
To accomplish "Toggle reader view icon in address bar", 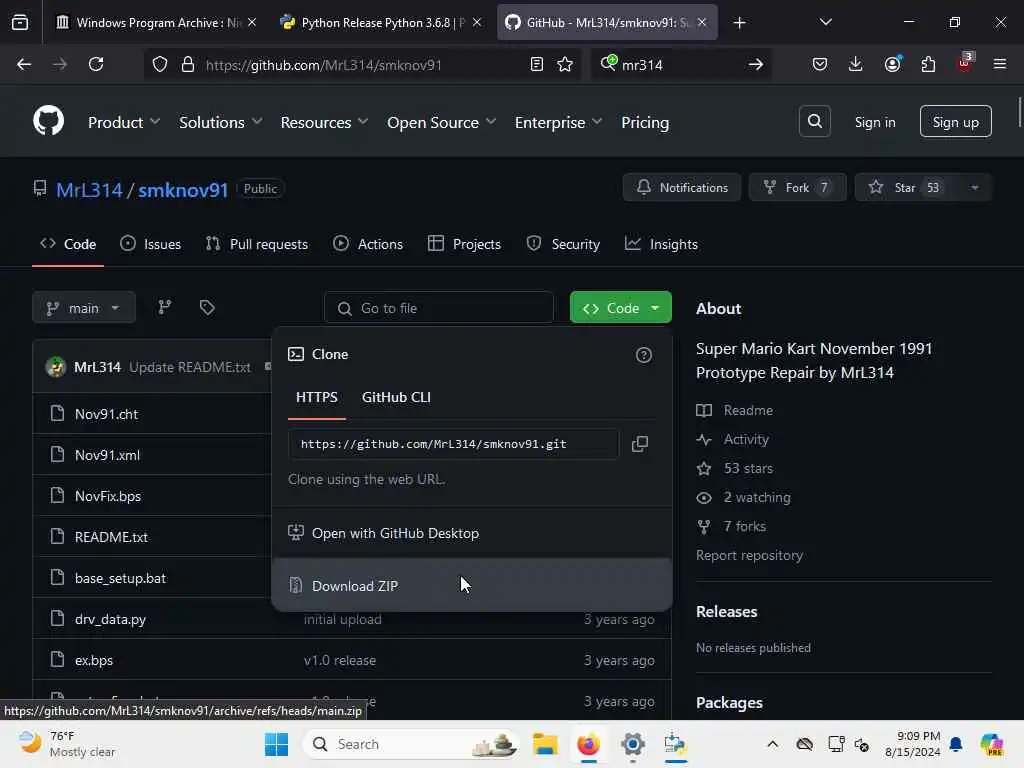I will (536, 64).
